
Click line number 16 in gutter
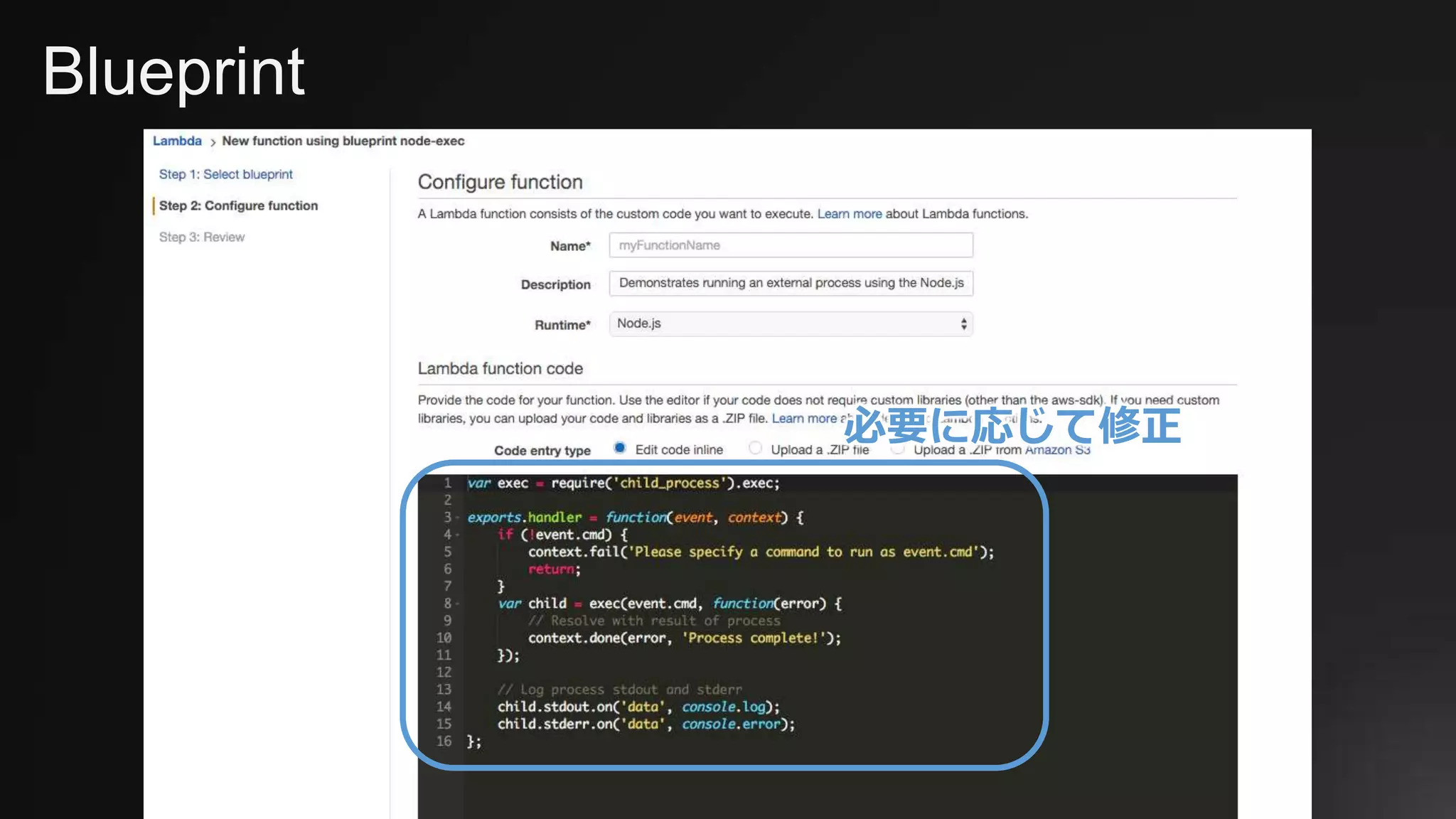tap(444, 742)
